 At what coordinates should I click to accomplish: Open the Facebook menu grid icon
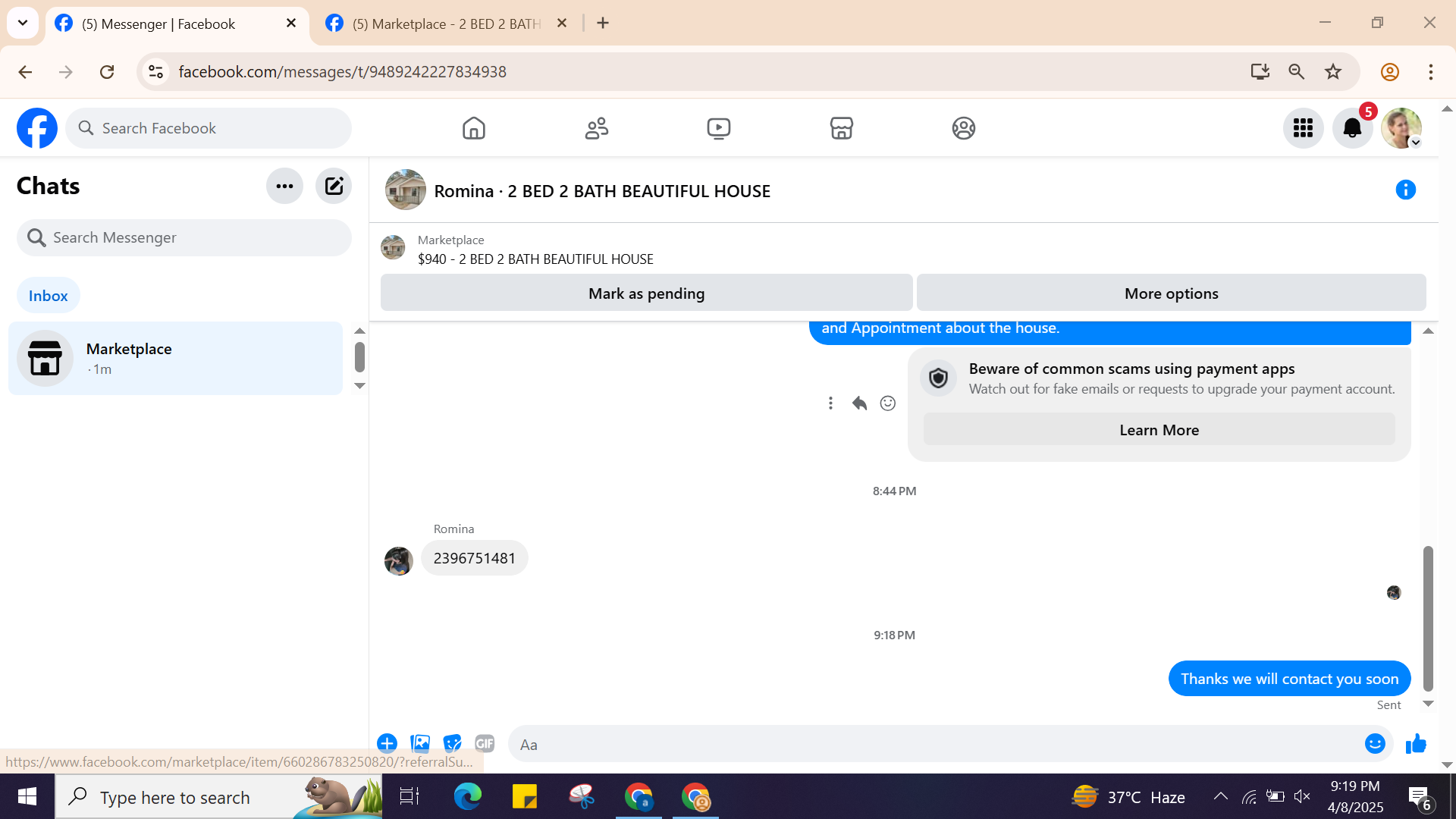(x=1303, y=128)
